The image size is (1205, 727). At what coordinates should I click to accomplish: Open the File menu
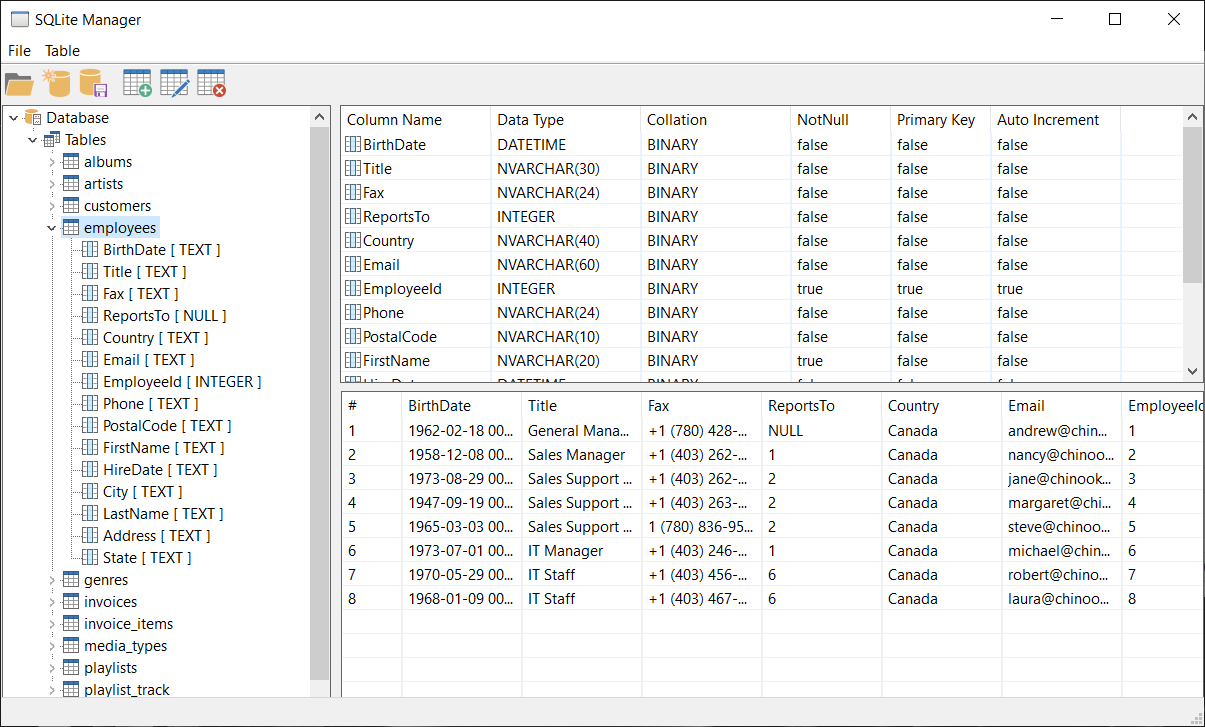[x=19, y=51]
